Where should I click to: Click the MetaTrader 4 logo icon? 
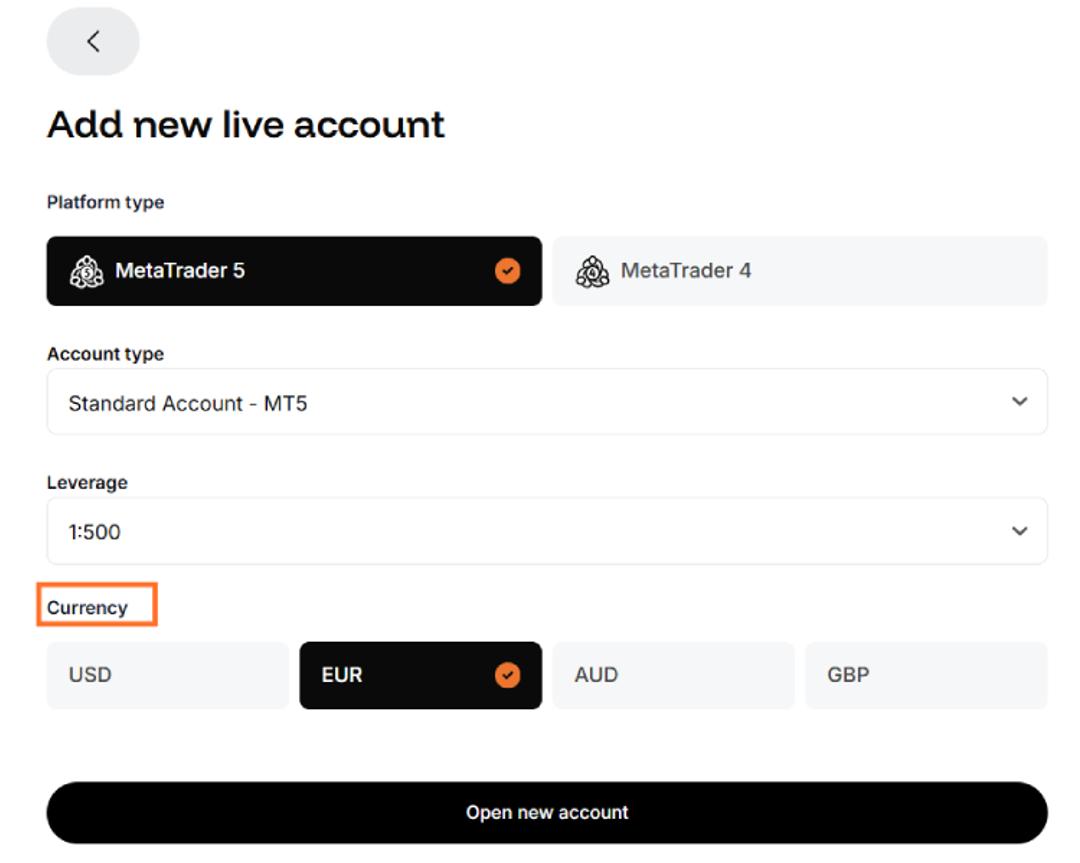[592, 271]
